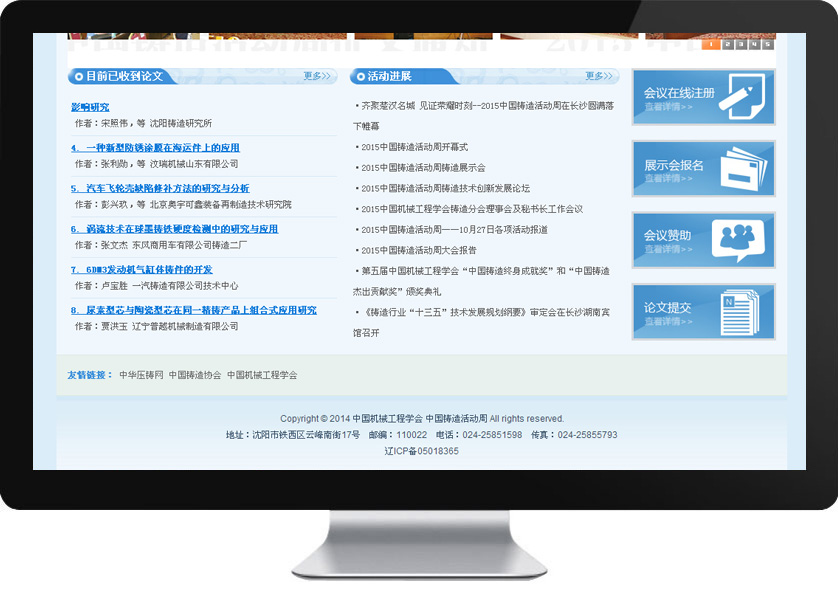The image size is (838, 604).
Task: Switch banner to slide 3
Action: [740, 44]
